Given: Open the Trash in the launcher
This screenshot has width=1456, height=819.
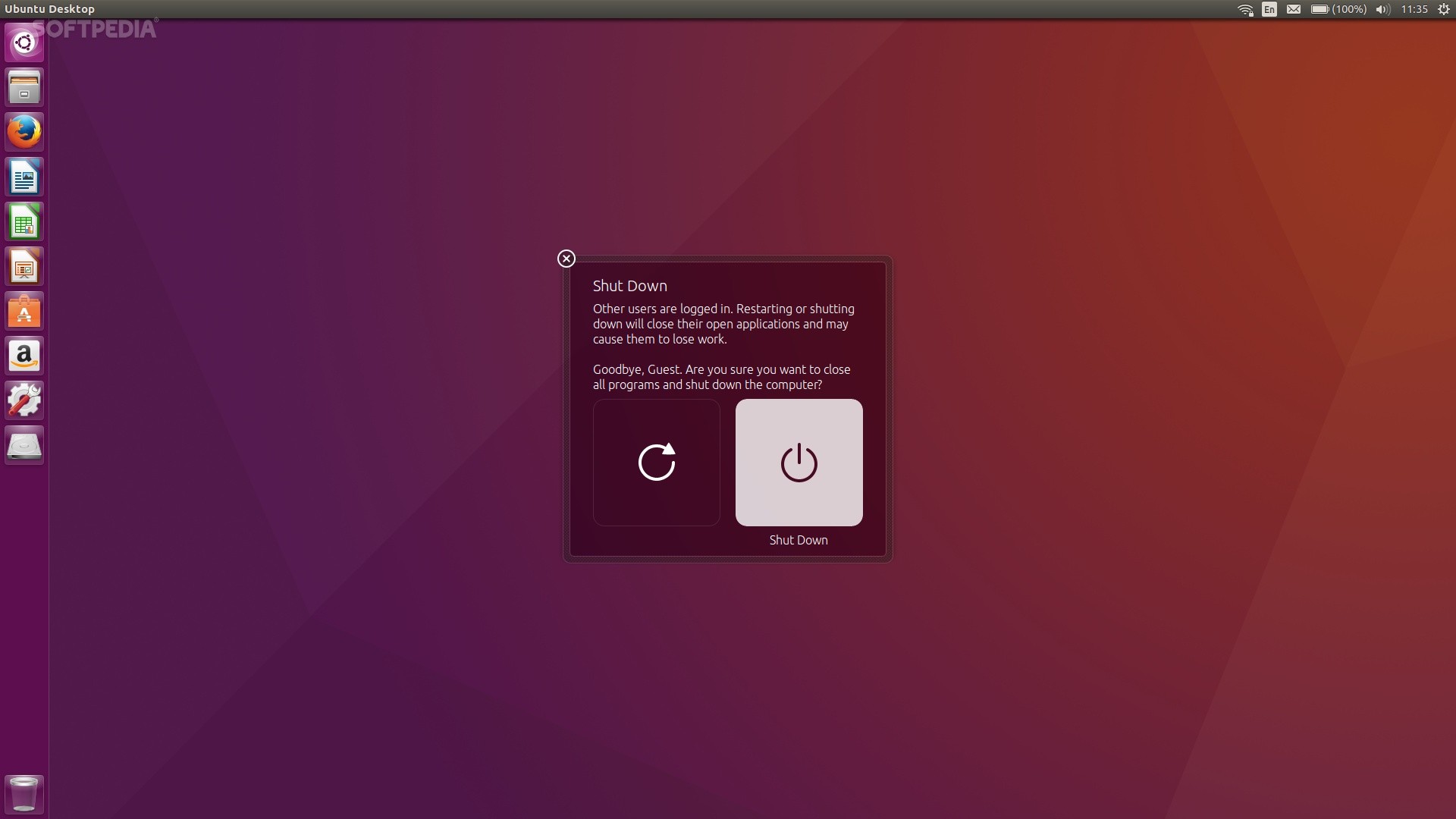Looking at the screenshot, I should (x=24, y=794).
